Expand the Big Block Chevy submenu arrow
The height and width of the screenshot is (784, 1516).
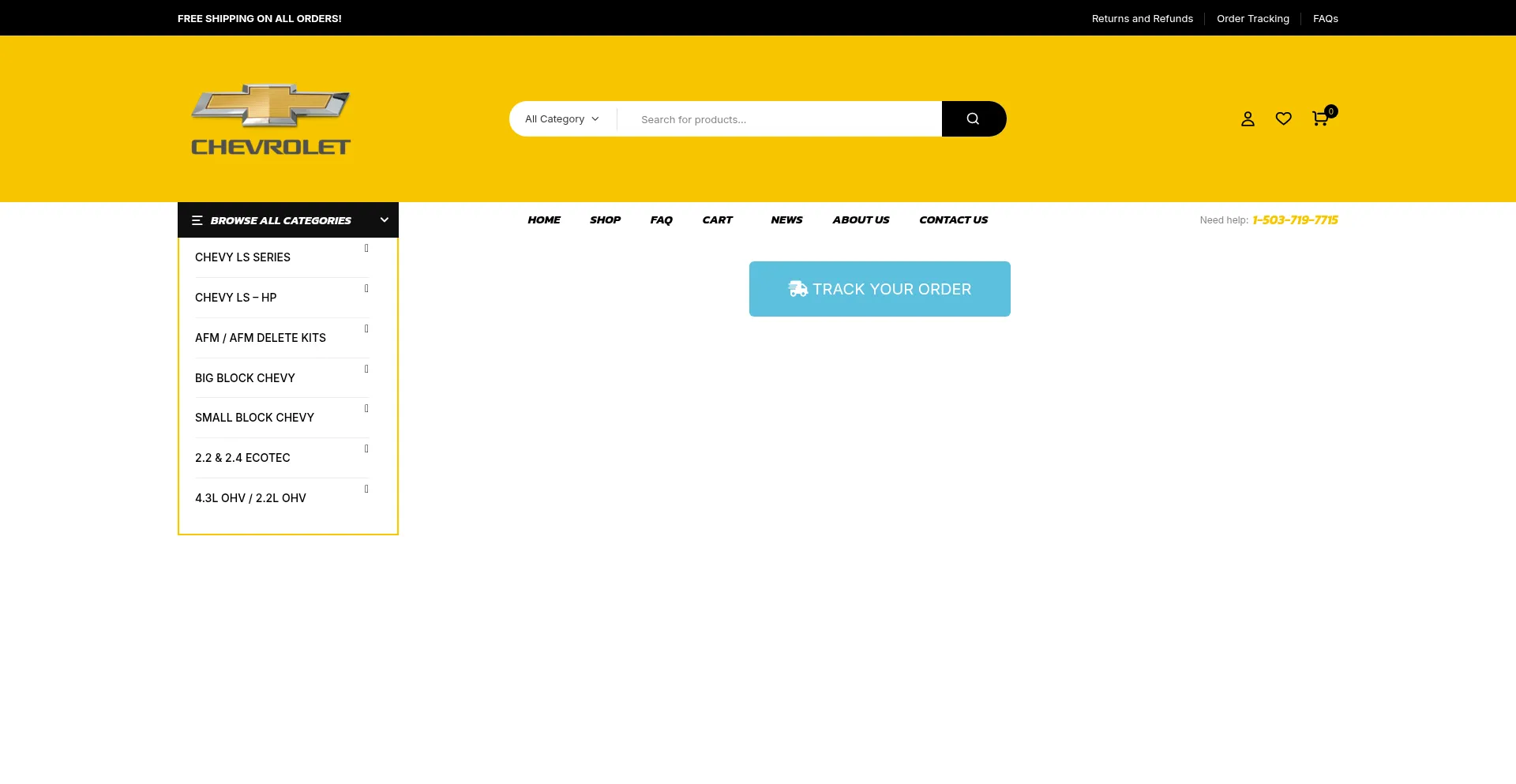(366, 369)
